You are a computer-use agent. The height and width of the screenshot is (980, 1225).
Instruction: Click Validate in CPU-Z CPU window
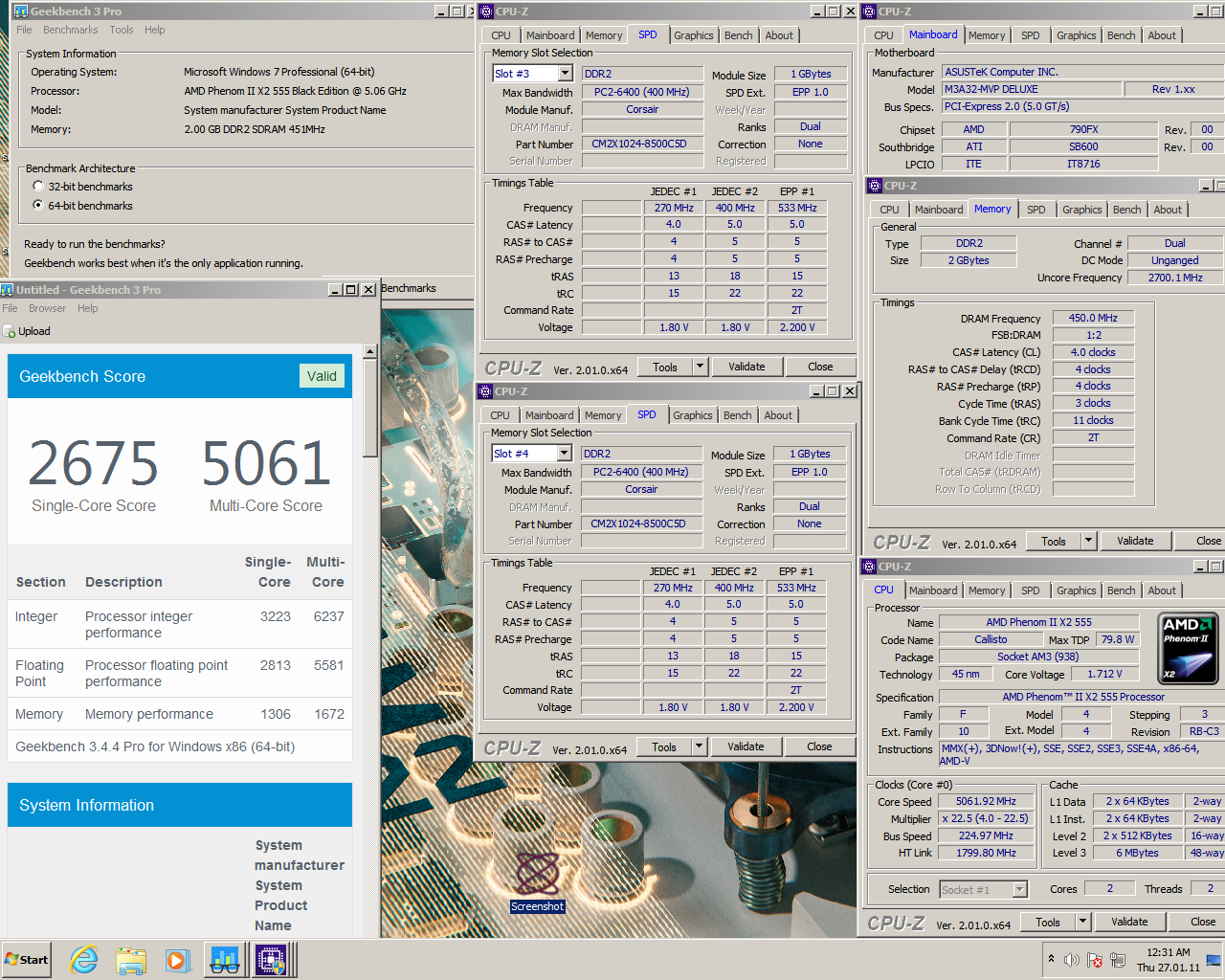[1129, 922]
